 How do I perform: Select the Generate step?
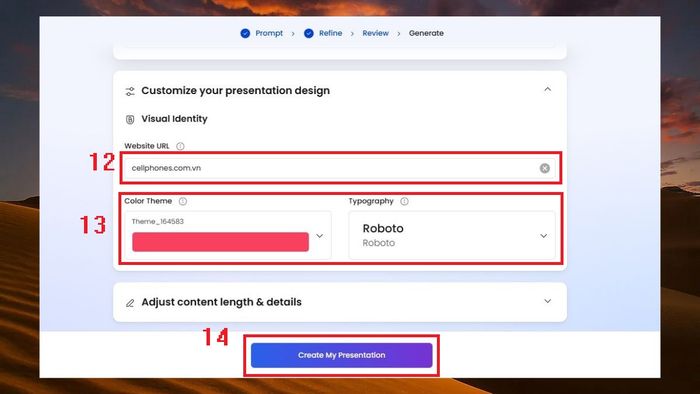pyautogui.click(x=426, y=33)
